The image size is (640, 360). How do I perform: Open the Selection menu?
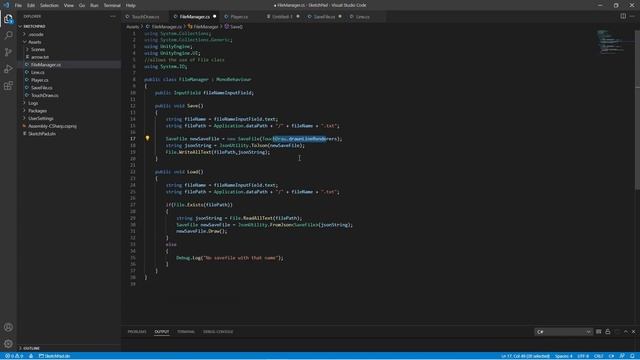click(49, 5)
